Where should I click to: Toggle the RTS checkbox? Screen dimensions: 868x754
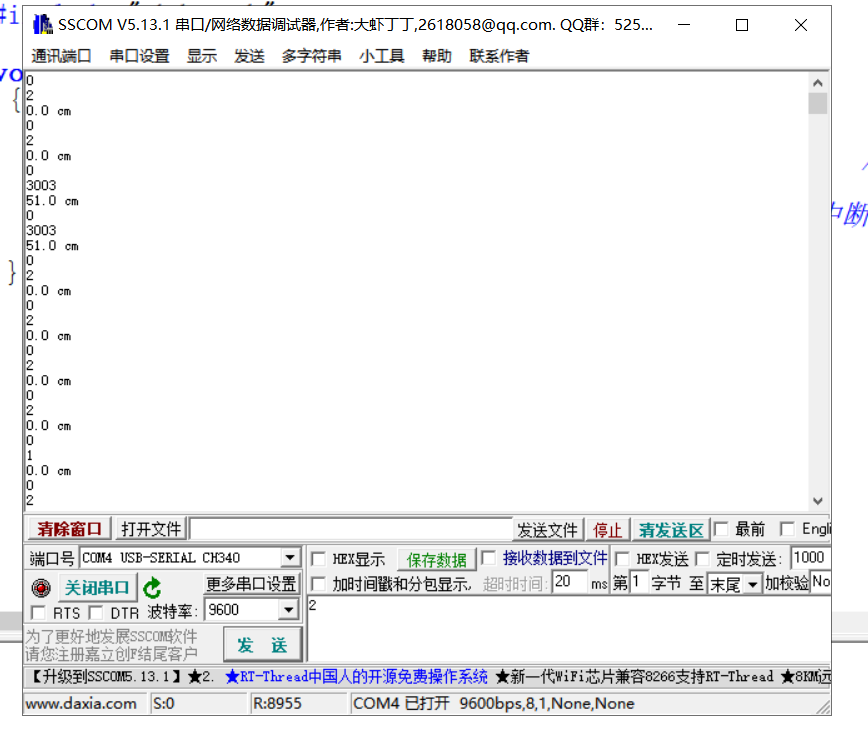point(39,612)
